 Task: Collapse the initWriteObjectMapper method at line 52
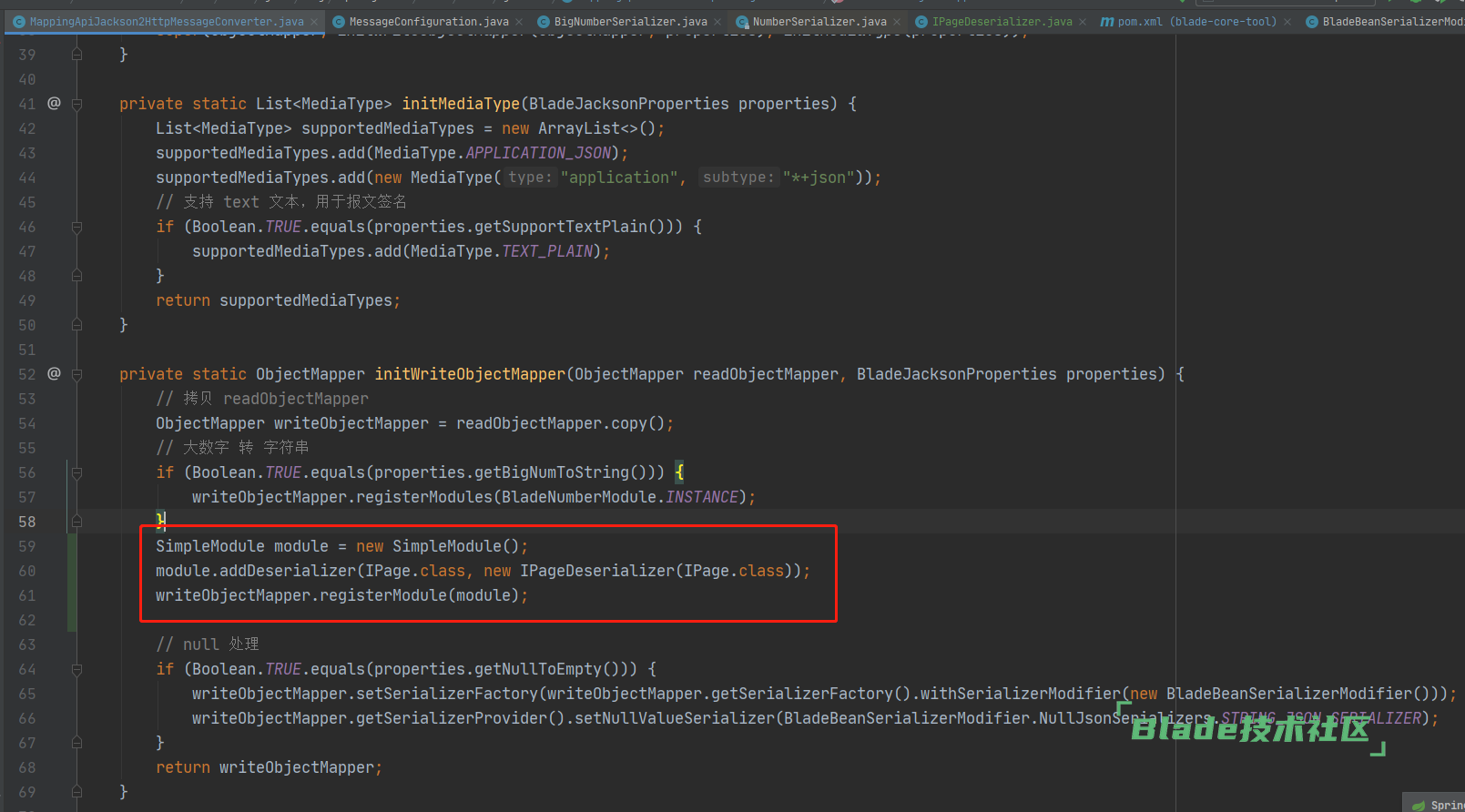point(77,374)
